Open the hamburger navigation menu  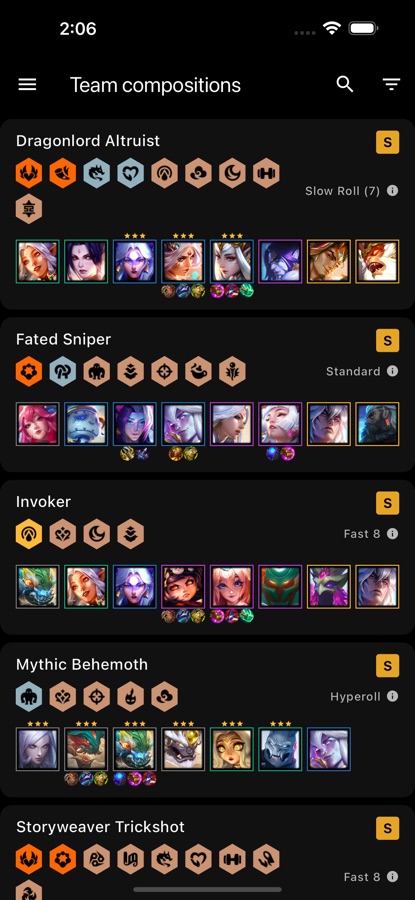pyautogui.click(x=27, y=85)
